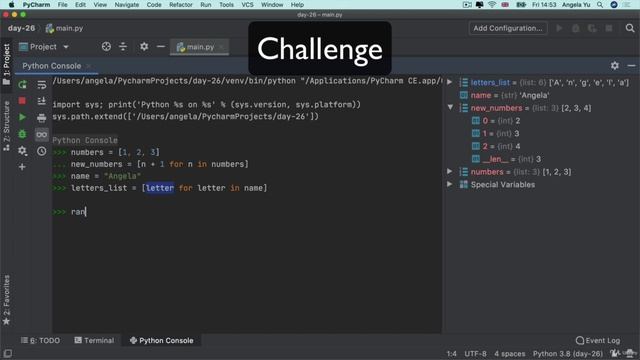Click the Wi-Fi icon in menu bar

click(492, 4)
